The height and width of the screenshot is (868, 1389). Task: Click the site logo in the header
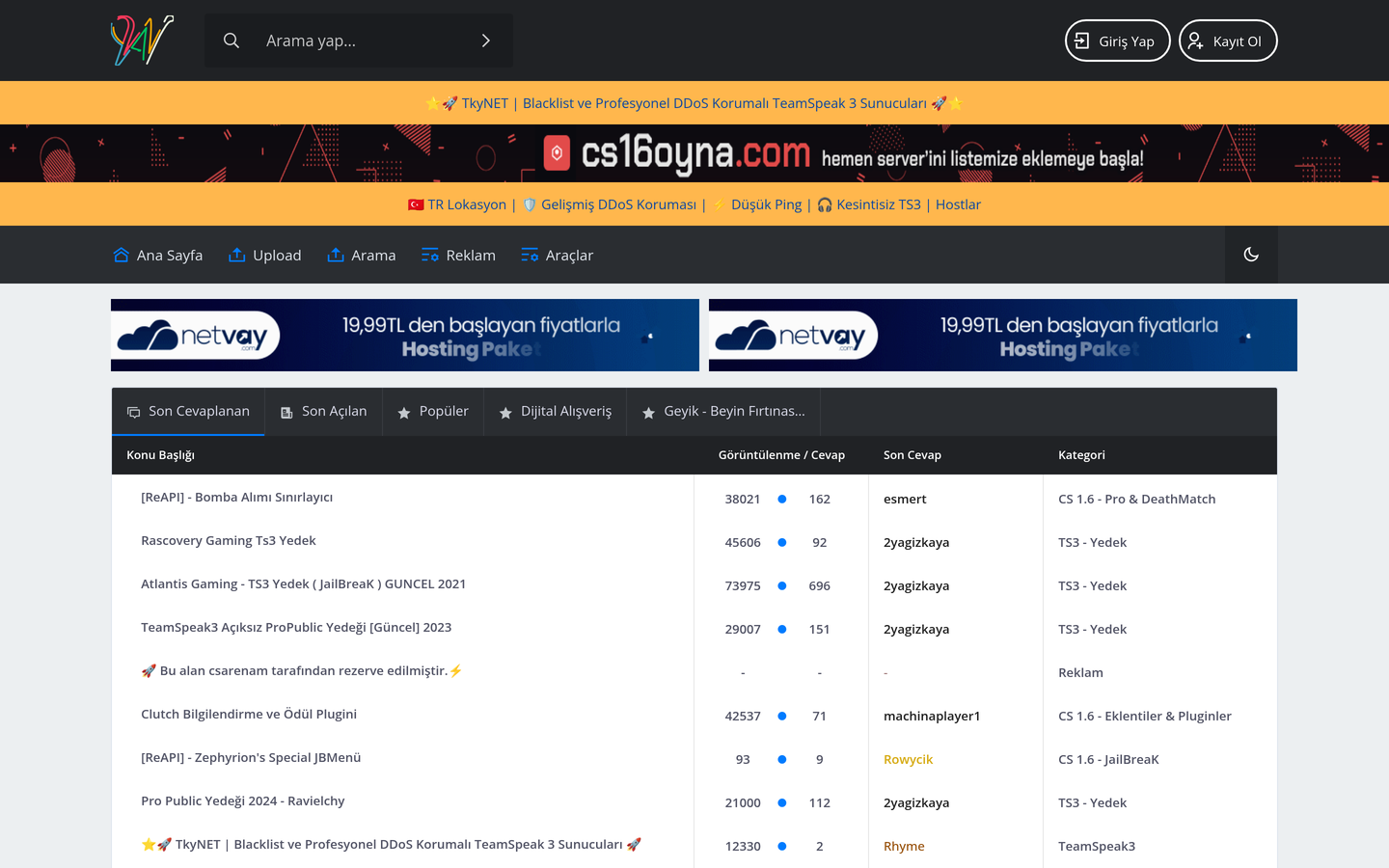click(143, 41)
